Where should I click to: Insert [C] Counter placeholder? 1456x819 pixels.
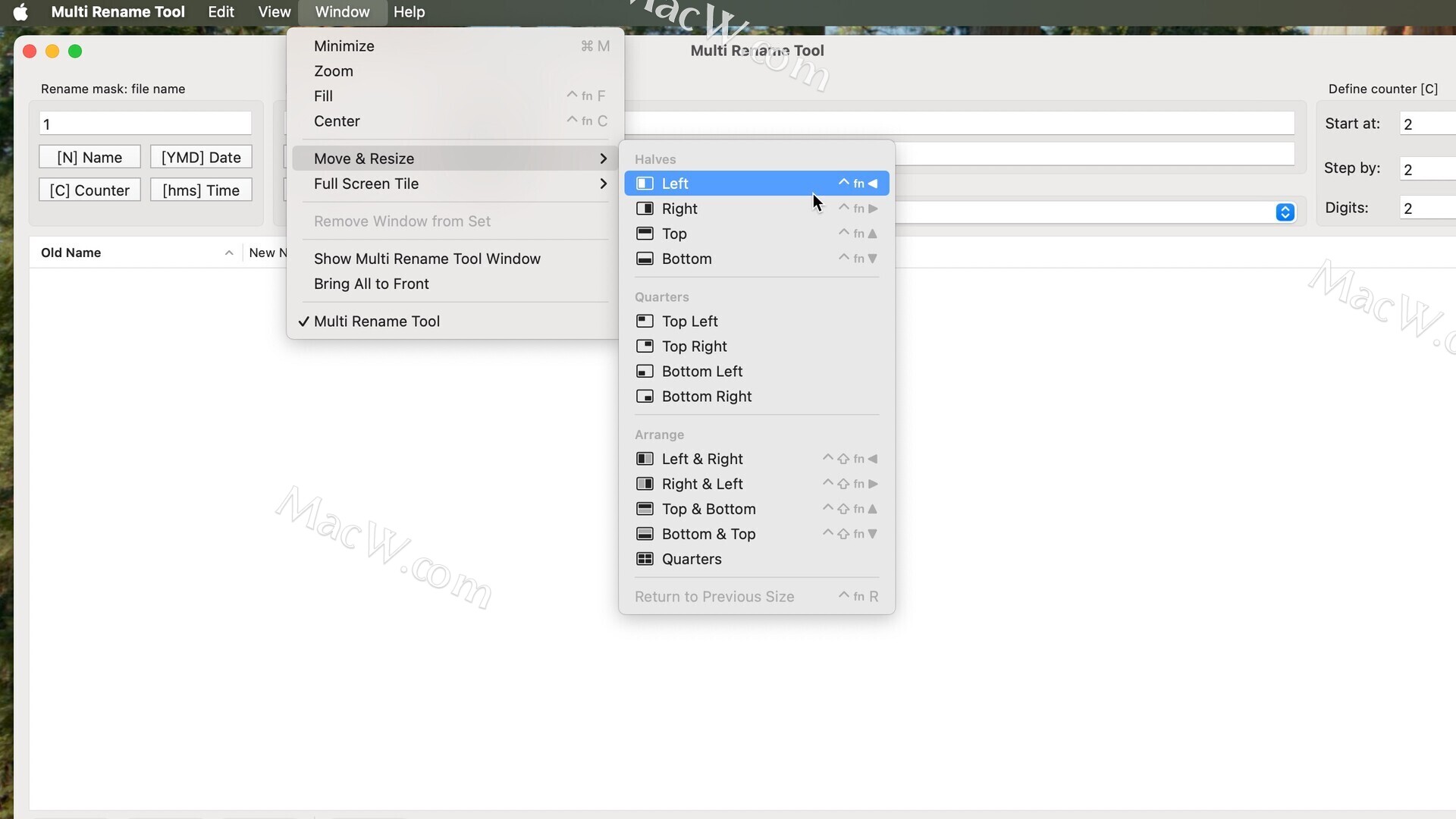(x=89, y=190)
